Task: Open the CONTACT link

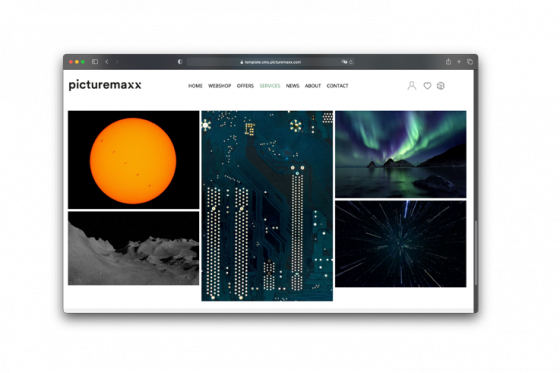Action: 337,86
